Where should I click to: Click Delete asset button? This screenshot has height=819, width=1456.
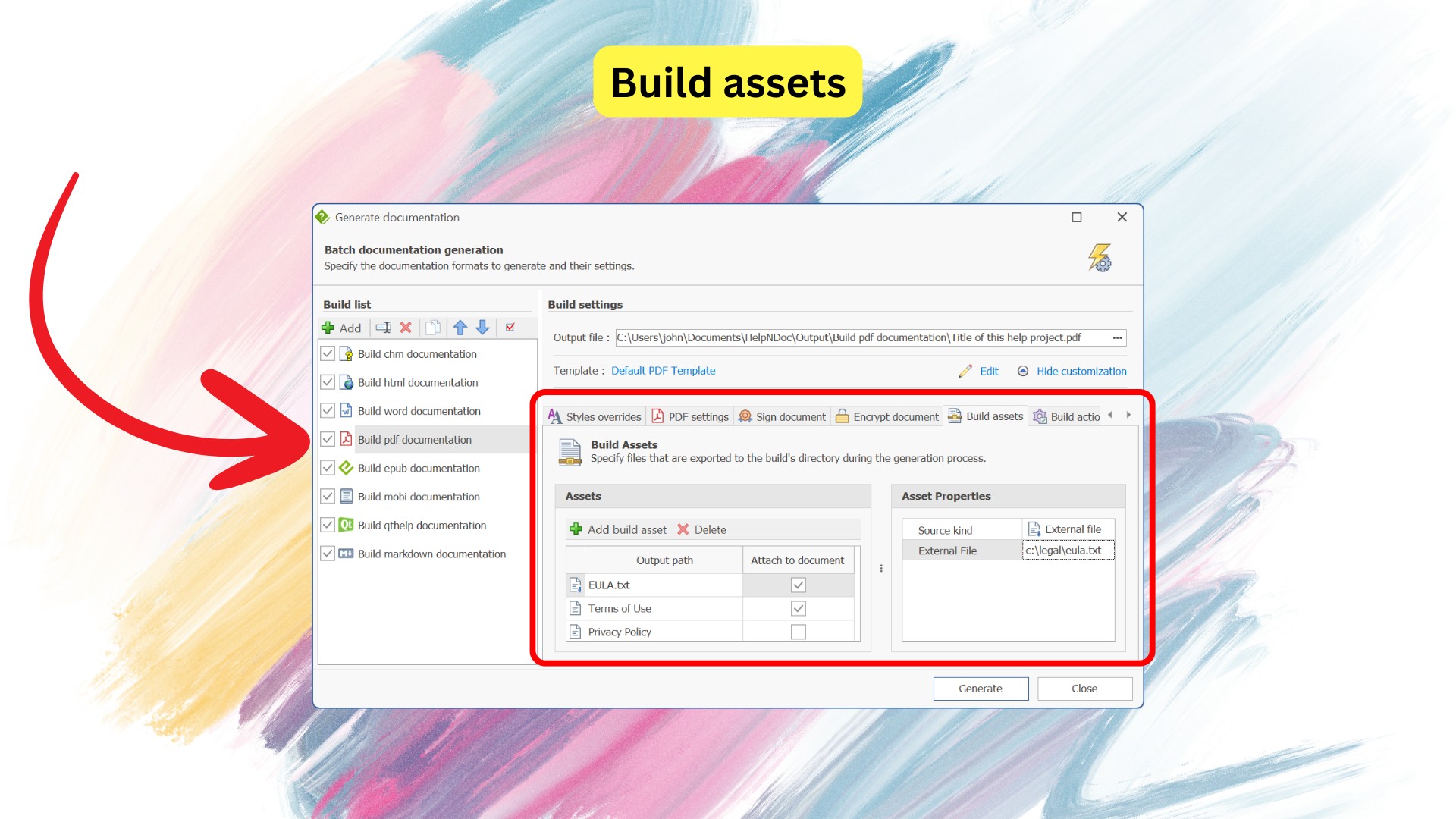coord(701,529)
